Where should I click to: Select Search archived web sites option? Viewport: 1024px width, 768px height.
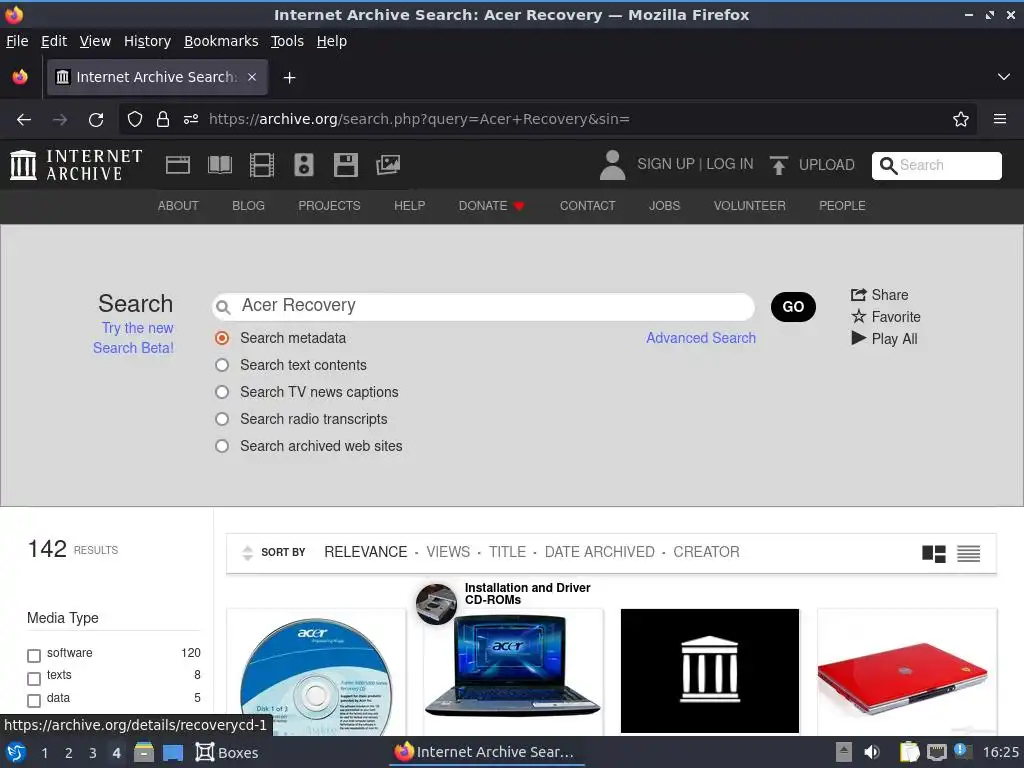[222, 446]
